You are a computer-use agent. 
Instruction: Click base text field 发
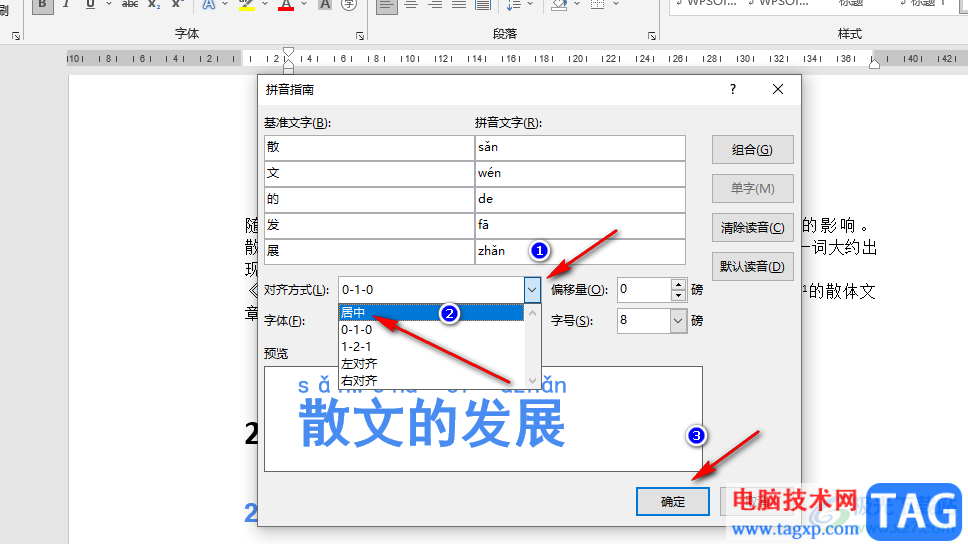coord(369,225)
